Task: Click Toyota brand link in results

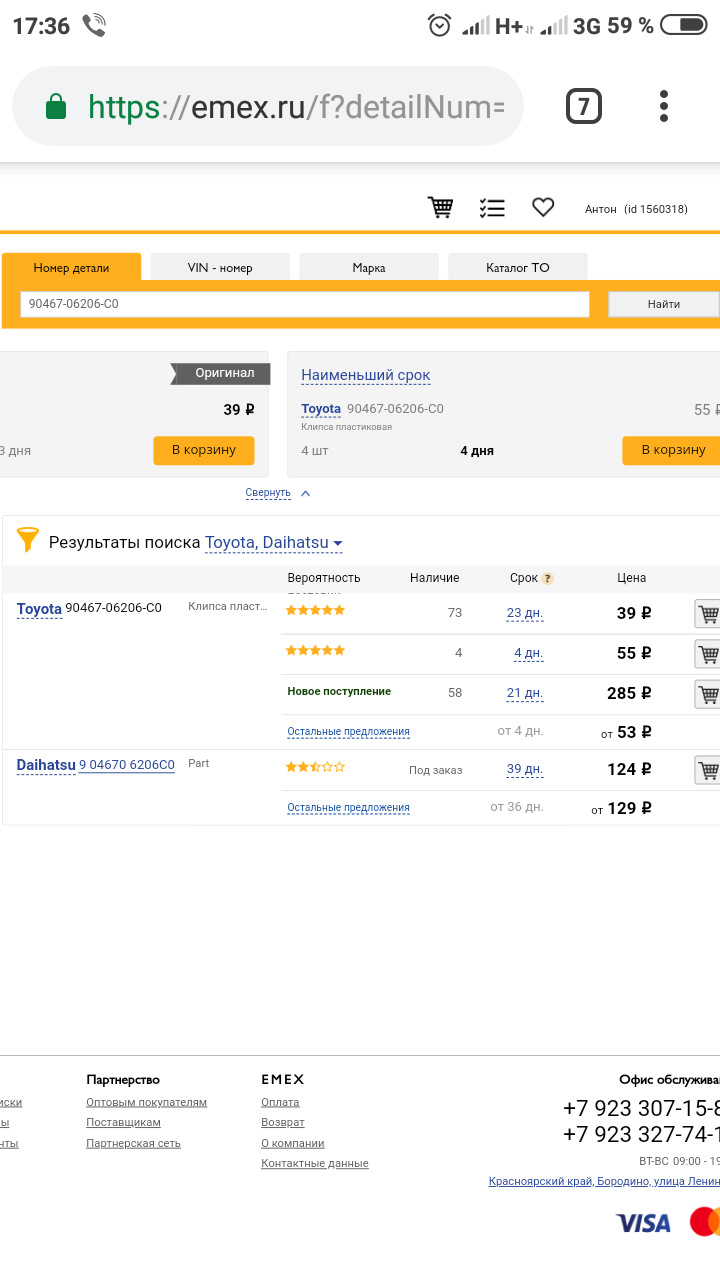Action: (39, 608)
